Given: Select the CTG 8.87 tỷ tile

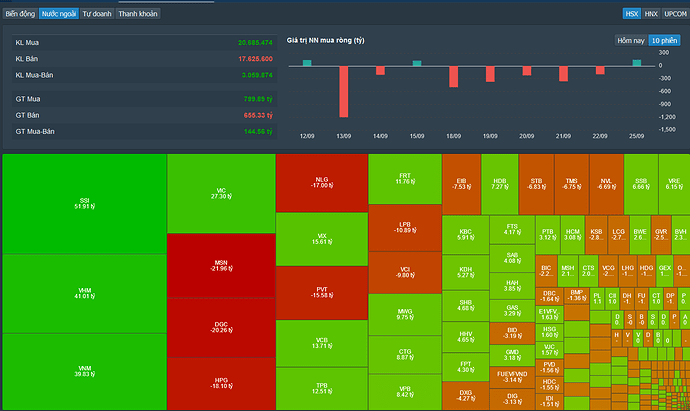Looking at the screenshot, I should pos(405,355).
